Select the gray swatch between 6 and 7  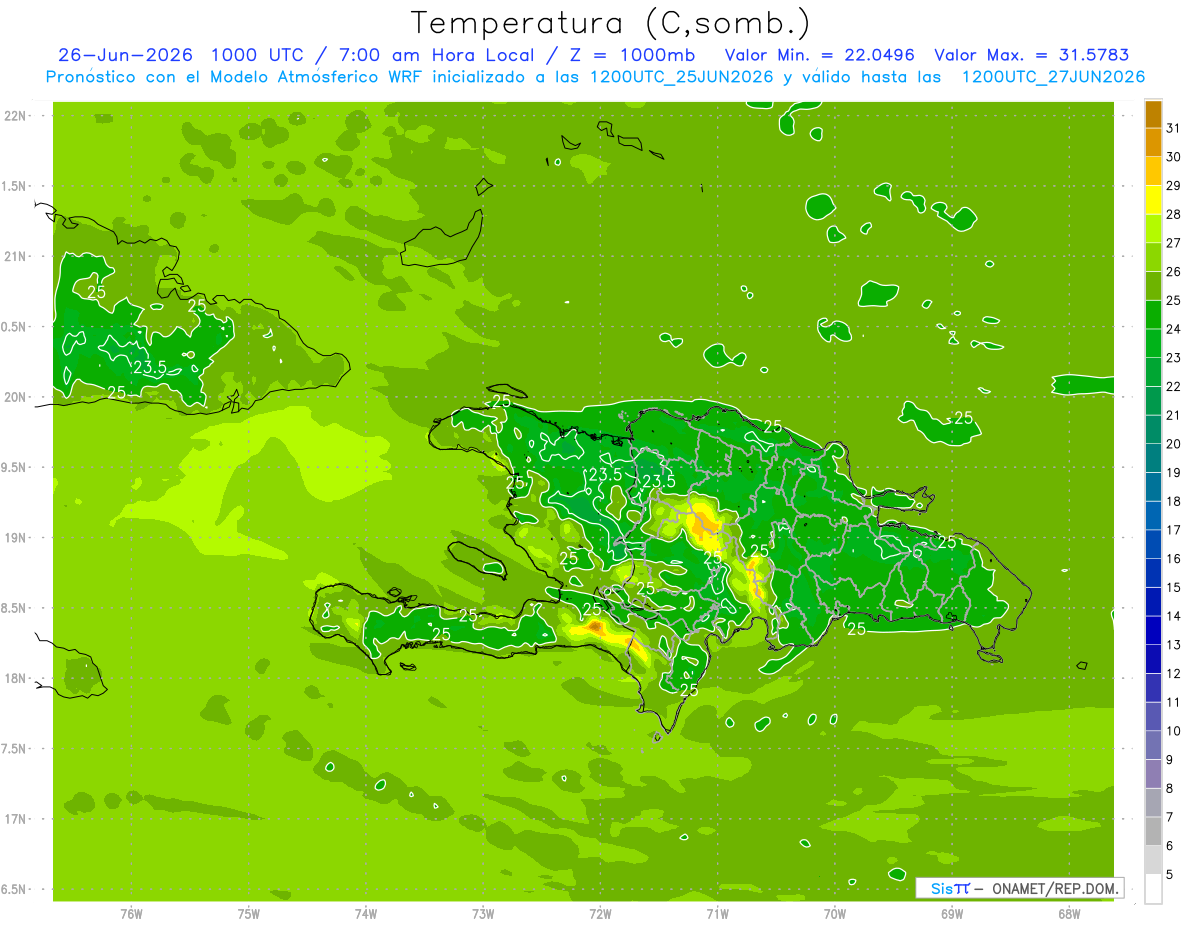[1153, 832]
